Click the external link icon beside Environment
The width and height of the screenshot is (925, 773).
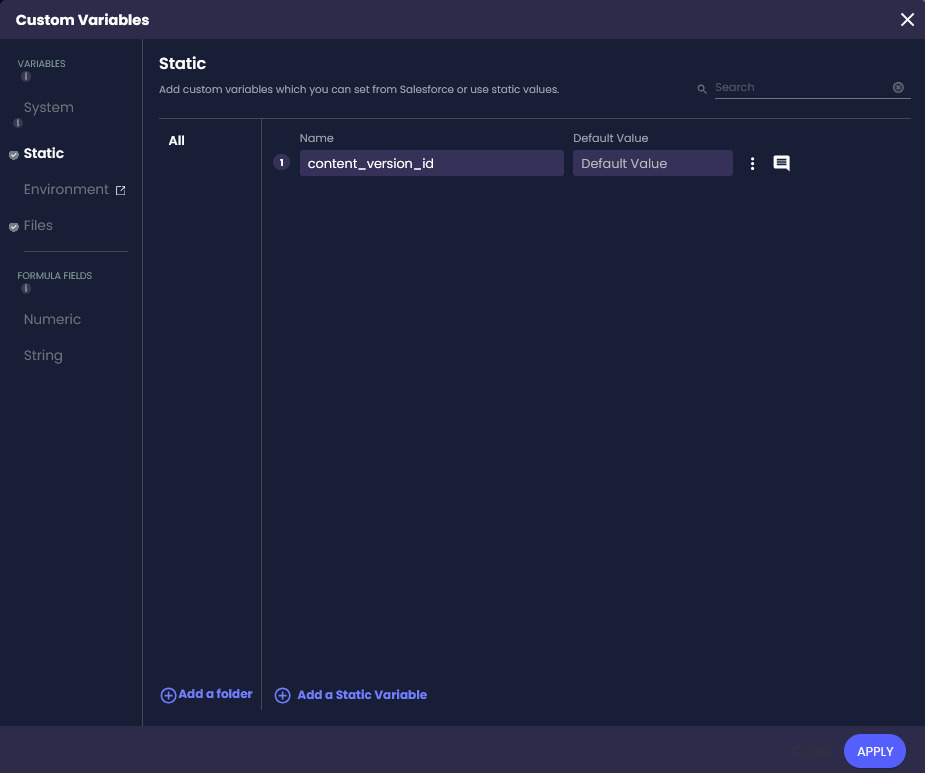click(x=120, y=190)
